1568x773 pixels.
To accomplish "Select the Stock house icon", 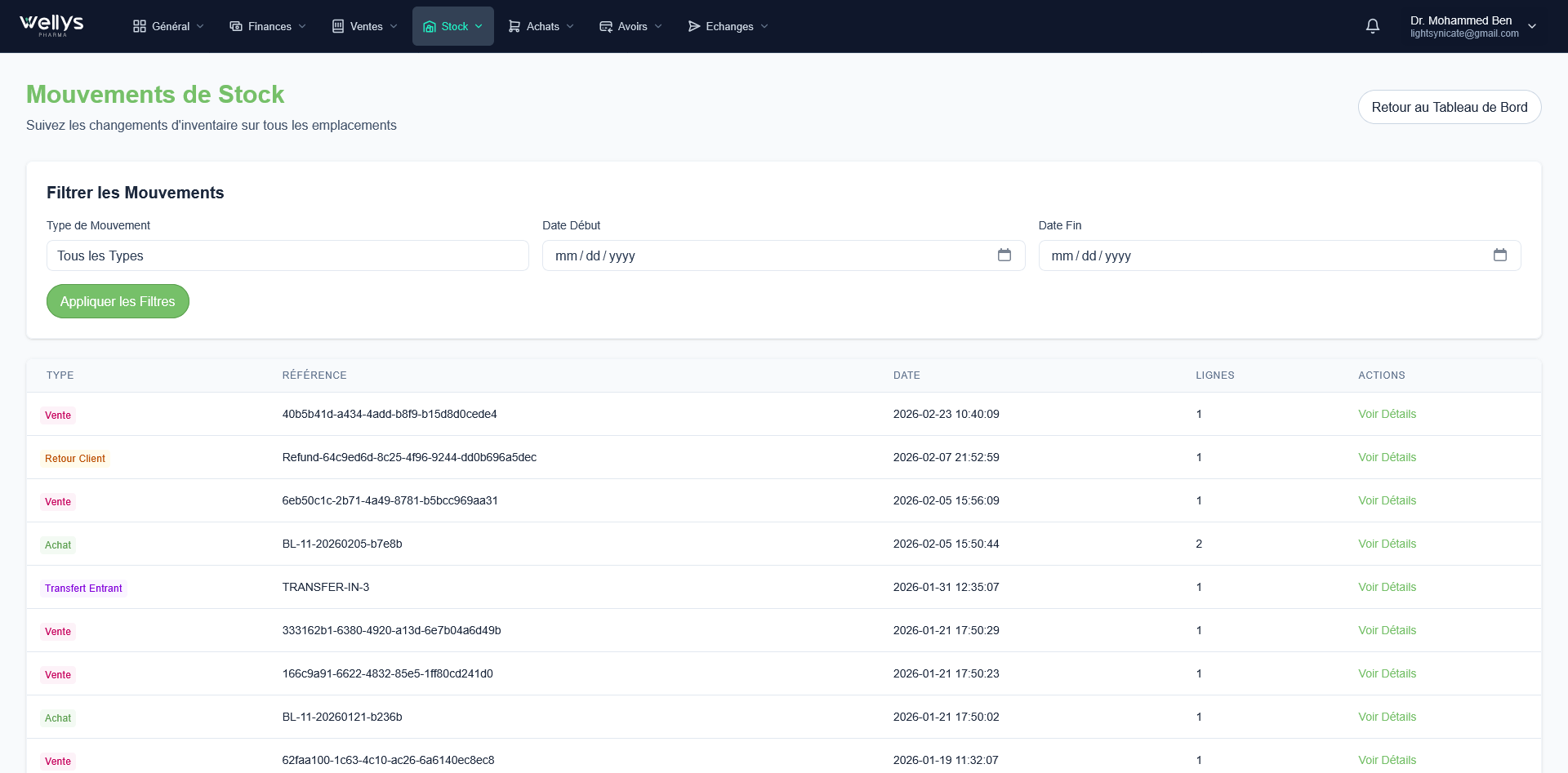I will pos(430,26).
